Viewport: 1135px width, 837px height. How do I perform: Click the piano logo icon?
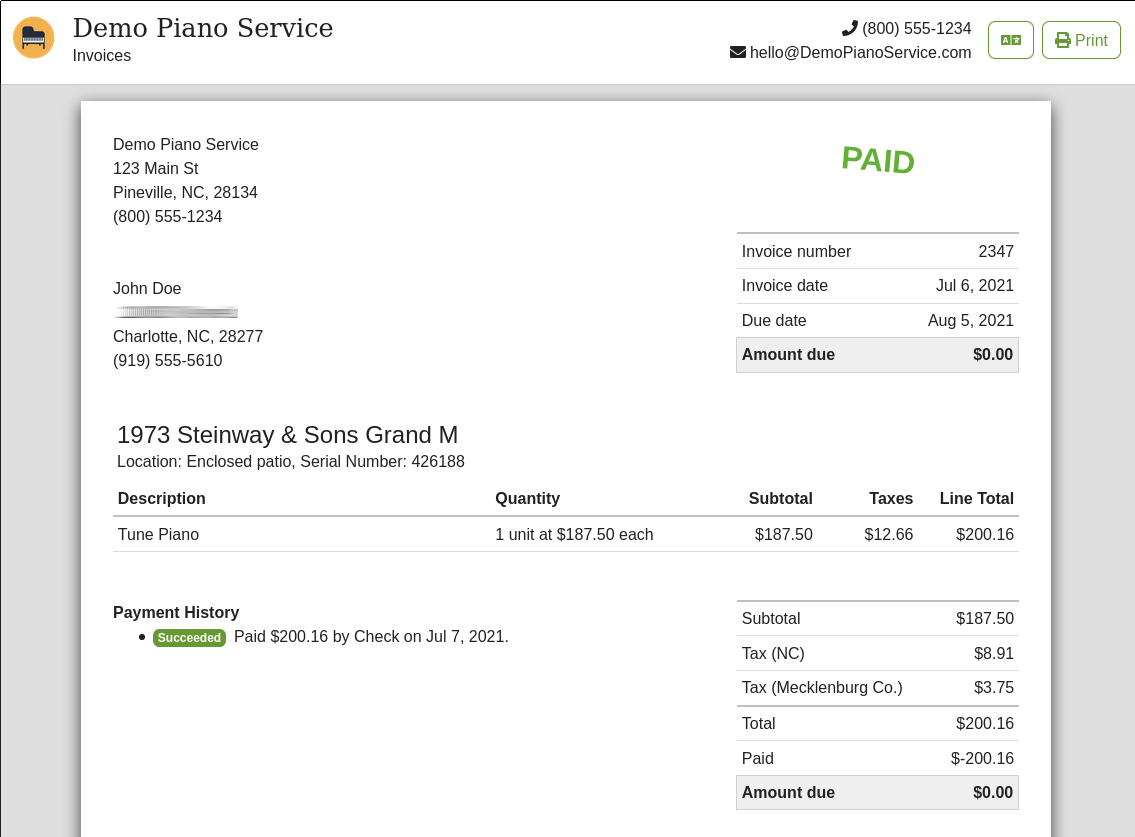33,38
